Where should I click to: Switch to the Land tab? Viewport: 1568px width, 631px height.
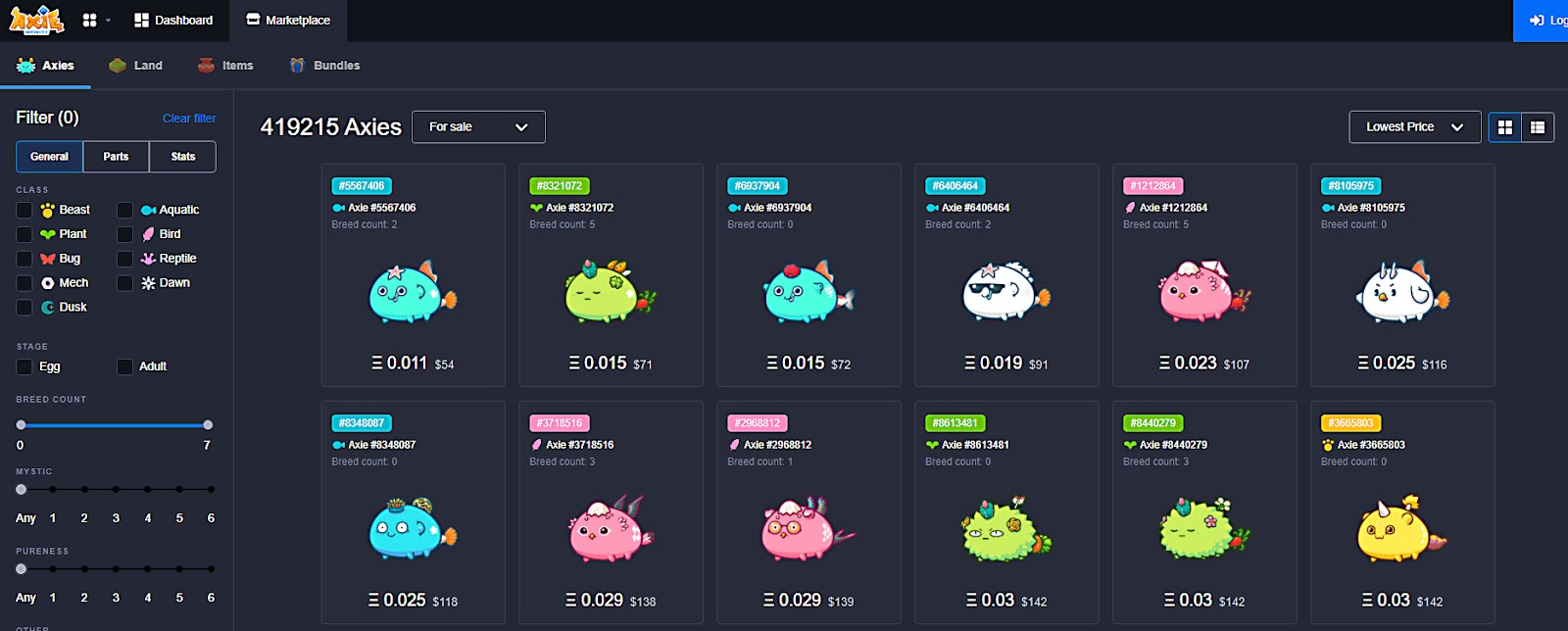click(135, 66)
